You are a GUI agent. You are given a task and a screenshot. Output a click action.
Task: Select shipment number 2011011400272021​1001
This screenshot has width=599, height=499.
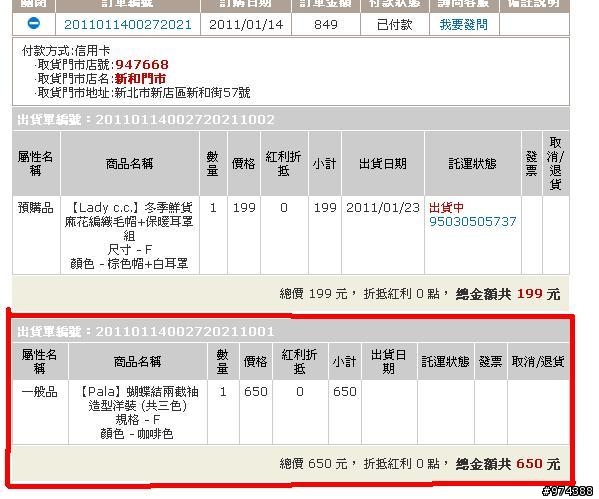pos(185,331)
